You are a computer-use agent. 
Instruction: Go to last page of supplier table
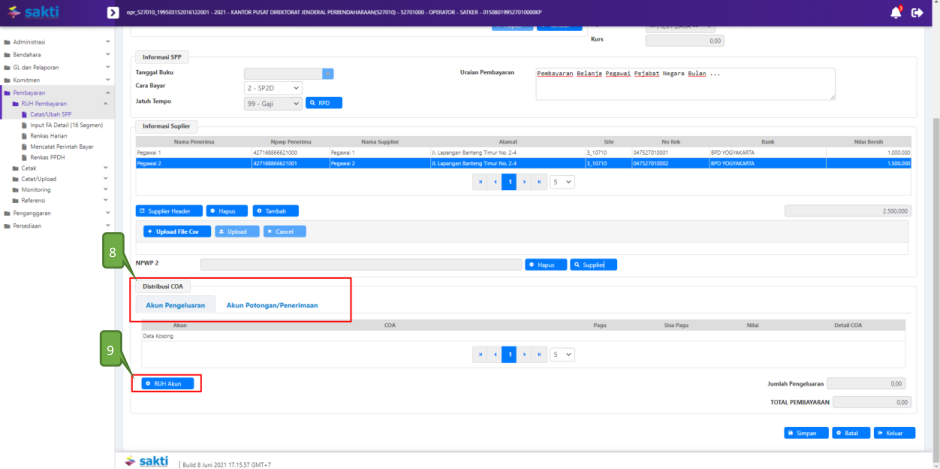(539, 182)
